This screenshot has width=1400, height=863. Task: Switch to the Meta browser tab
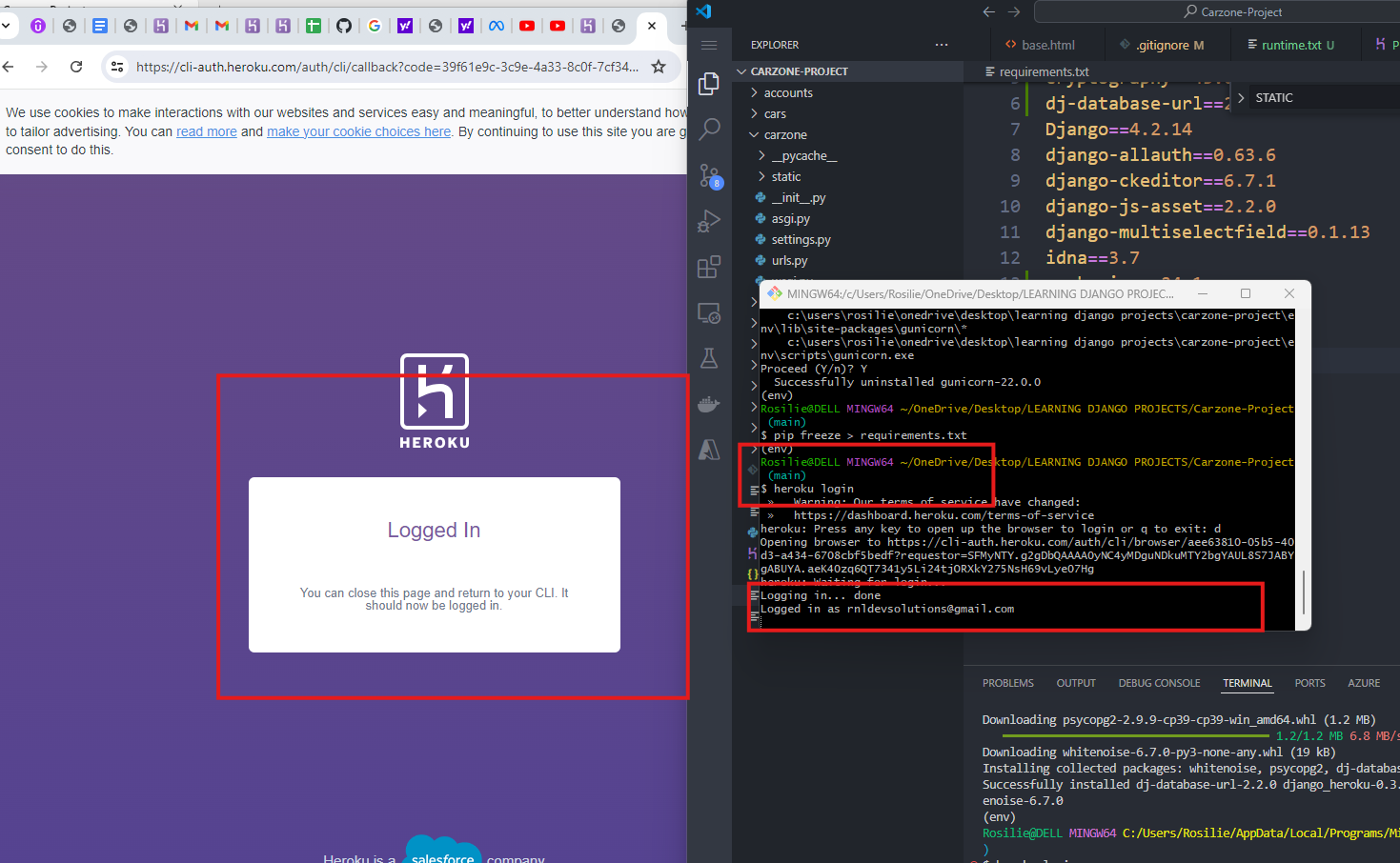click(x=497, y=26)
